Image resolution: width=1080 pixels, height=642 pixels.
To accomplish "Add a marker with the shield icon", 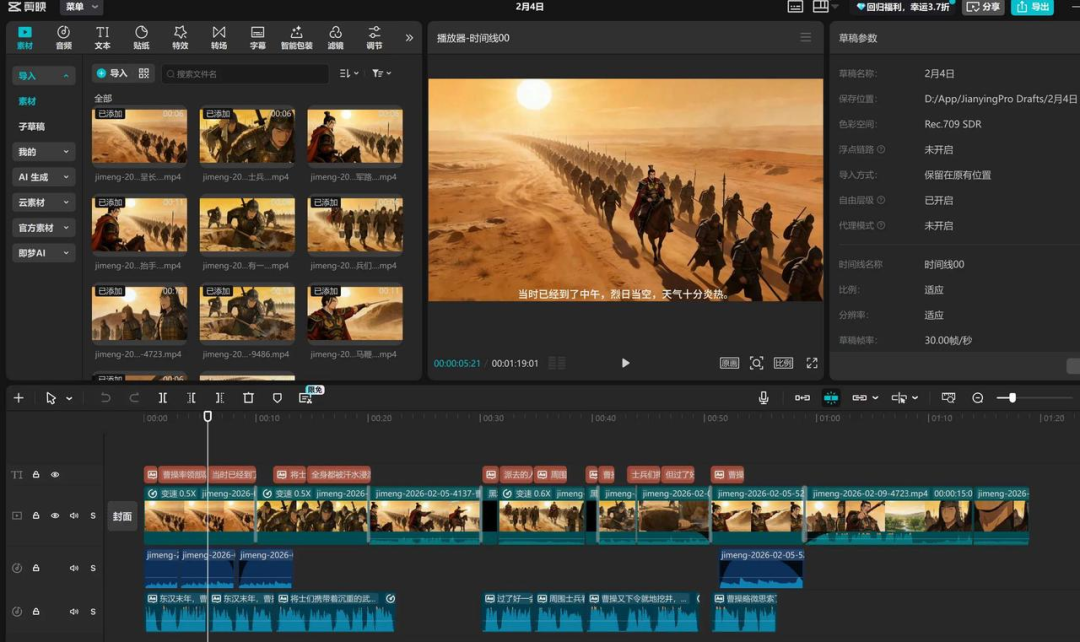I will click(x=277, y=397).
